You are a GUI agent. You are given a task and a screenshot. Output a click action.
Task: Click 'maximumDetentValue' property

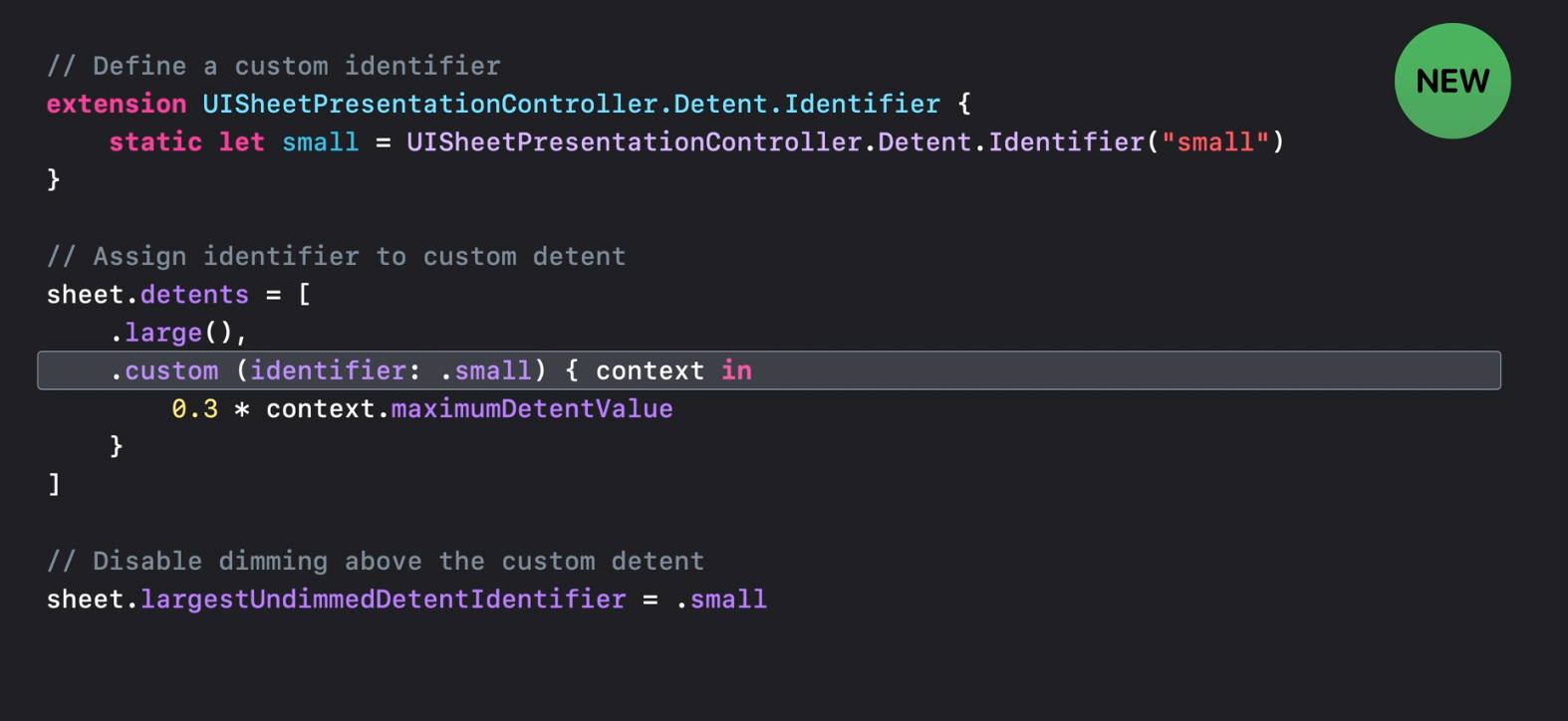[532, 408]
